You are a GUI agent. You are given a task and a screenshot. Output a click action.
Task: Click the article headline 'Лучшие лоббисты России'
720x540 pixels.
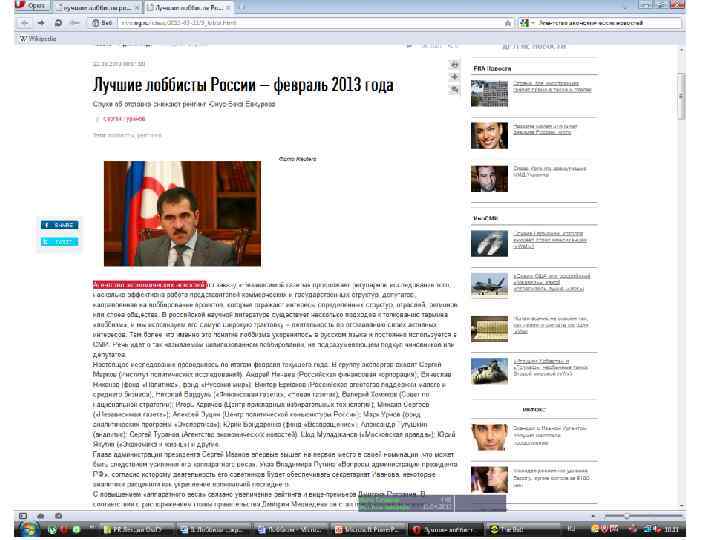click(x=243, y=84)
